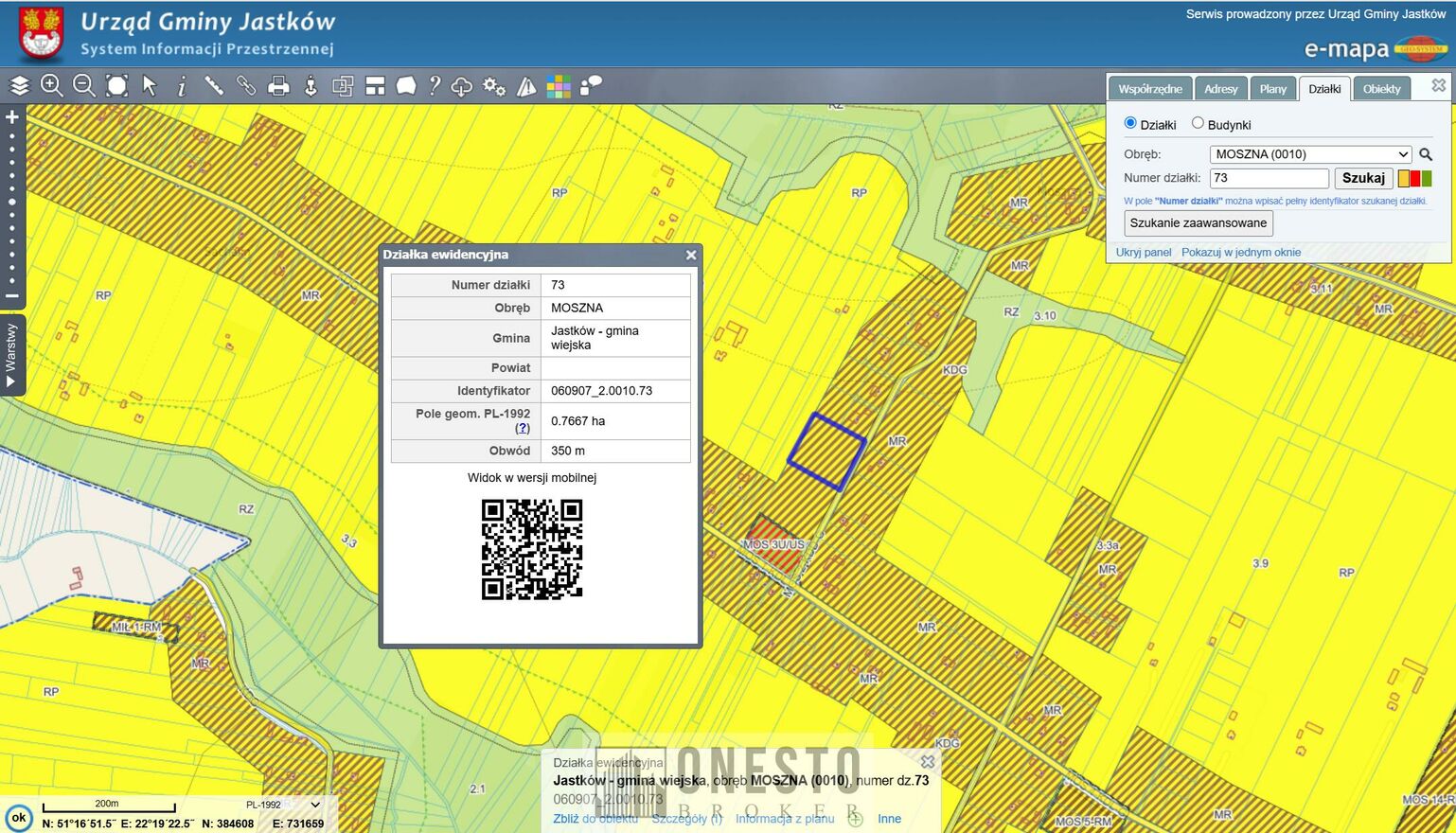This screenshot has height=833, width=1456.
Task: Activate the zoom in magnifier tool
Action: (x=52, y=86)
